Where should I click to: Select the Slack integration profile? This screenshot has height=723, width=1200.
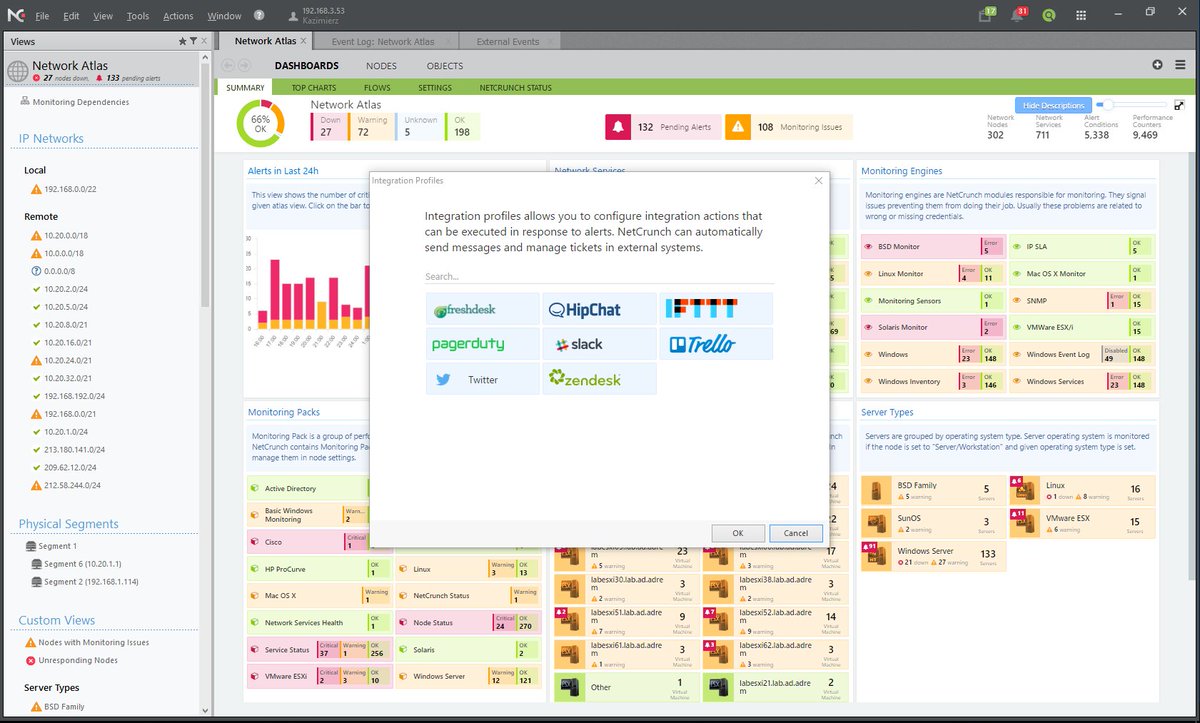(x=600, y=344)
